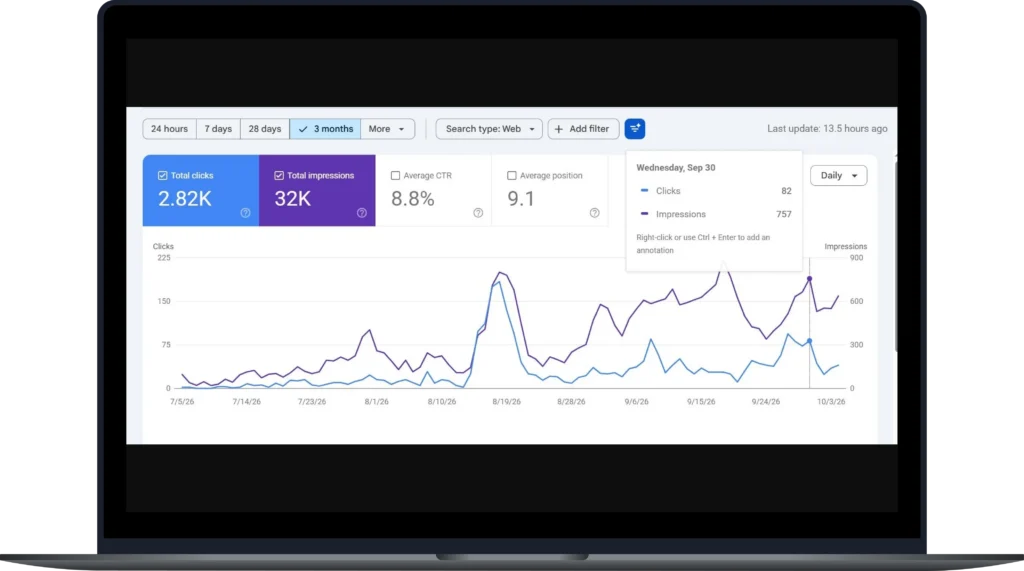
Task: Open the Search type: Web dropdown
Action: (x=489, y=129)
